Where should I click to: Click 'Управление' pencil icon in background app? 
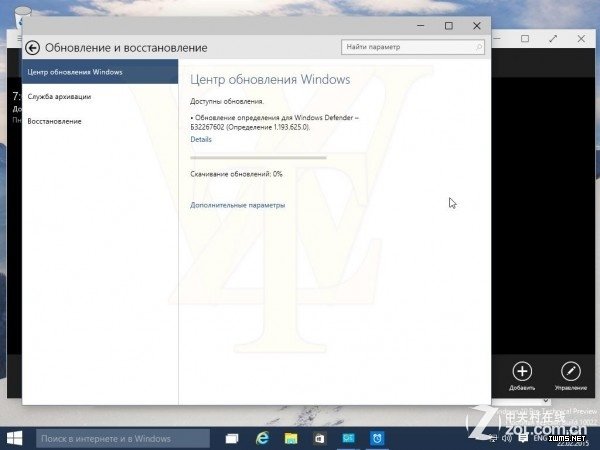coord(571,371)
